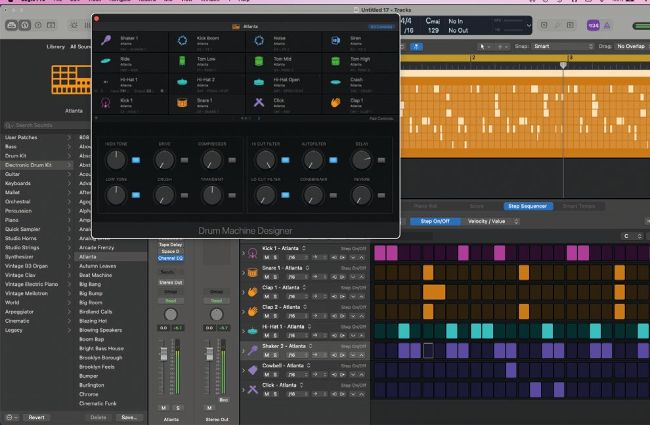Screen dimensions: 650x425
Task: Click the Tom Low pad icon
Action: coord(182,61)
